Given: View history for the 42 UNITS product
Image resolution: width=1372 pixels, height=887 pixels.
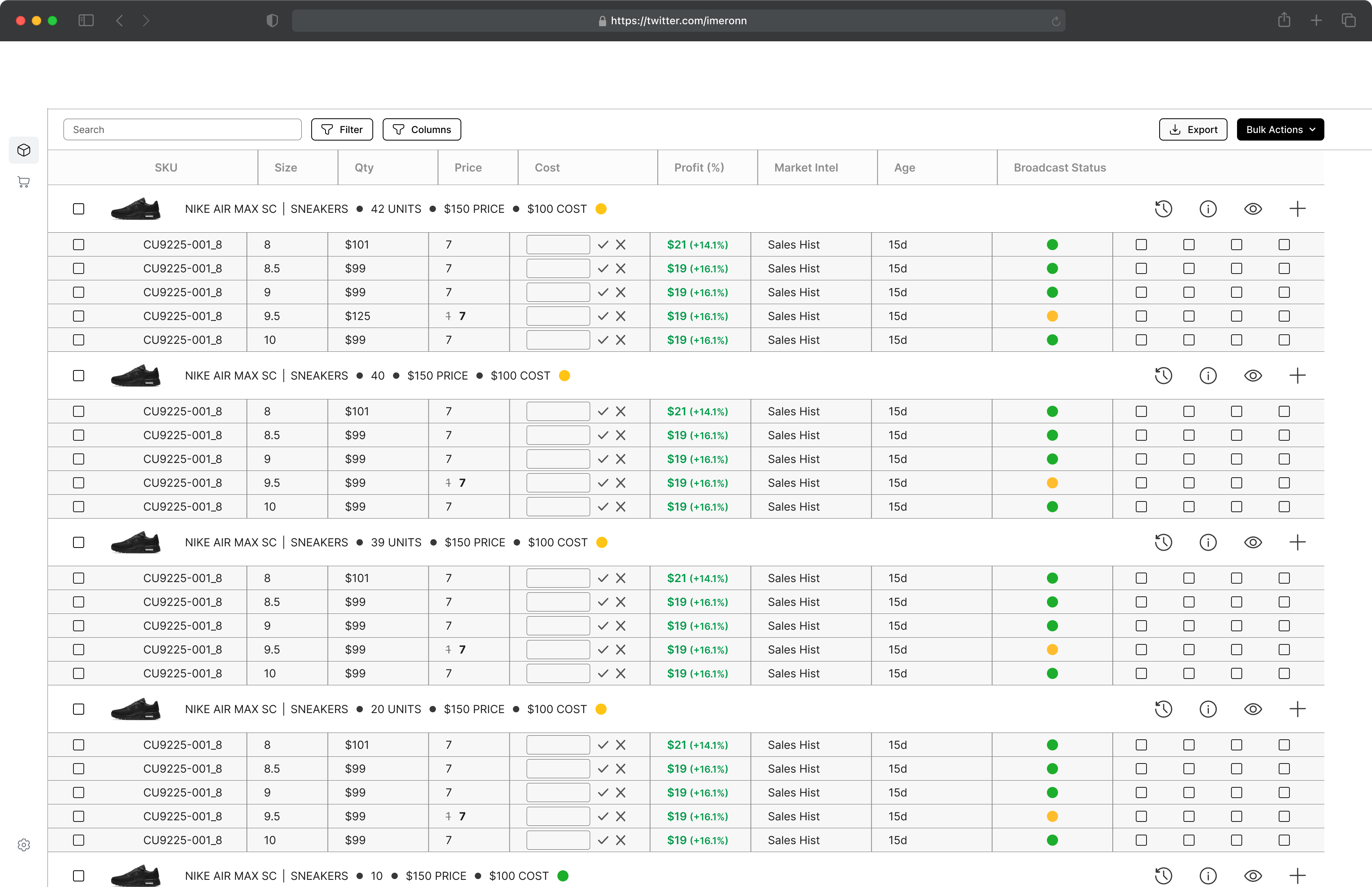Looking at the screenshot, I should point(1163,208).
